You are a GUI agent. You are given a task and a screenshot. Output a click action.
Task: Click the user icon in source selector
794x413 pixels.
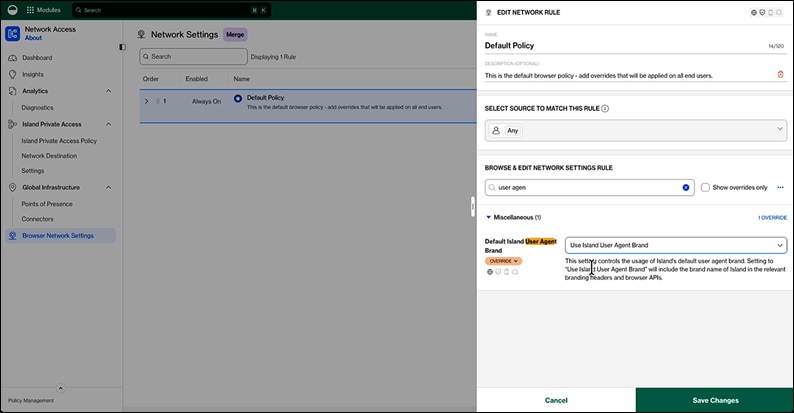496,131
